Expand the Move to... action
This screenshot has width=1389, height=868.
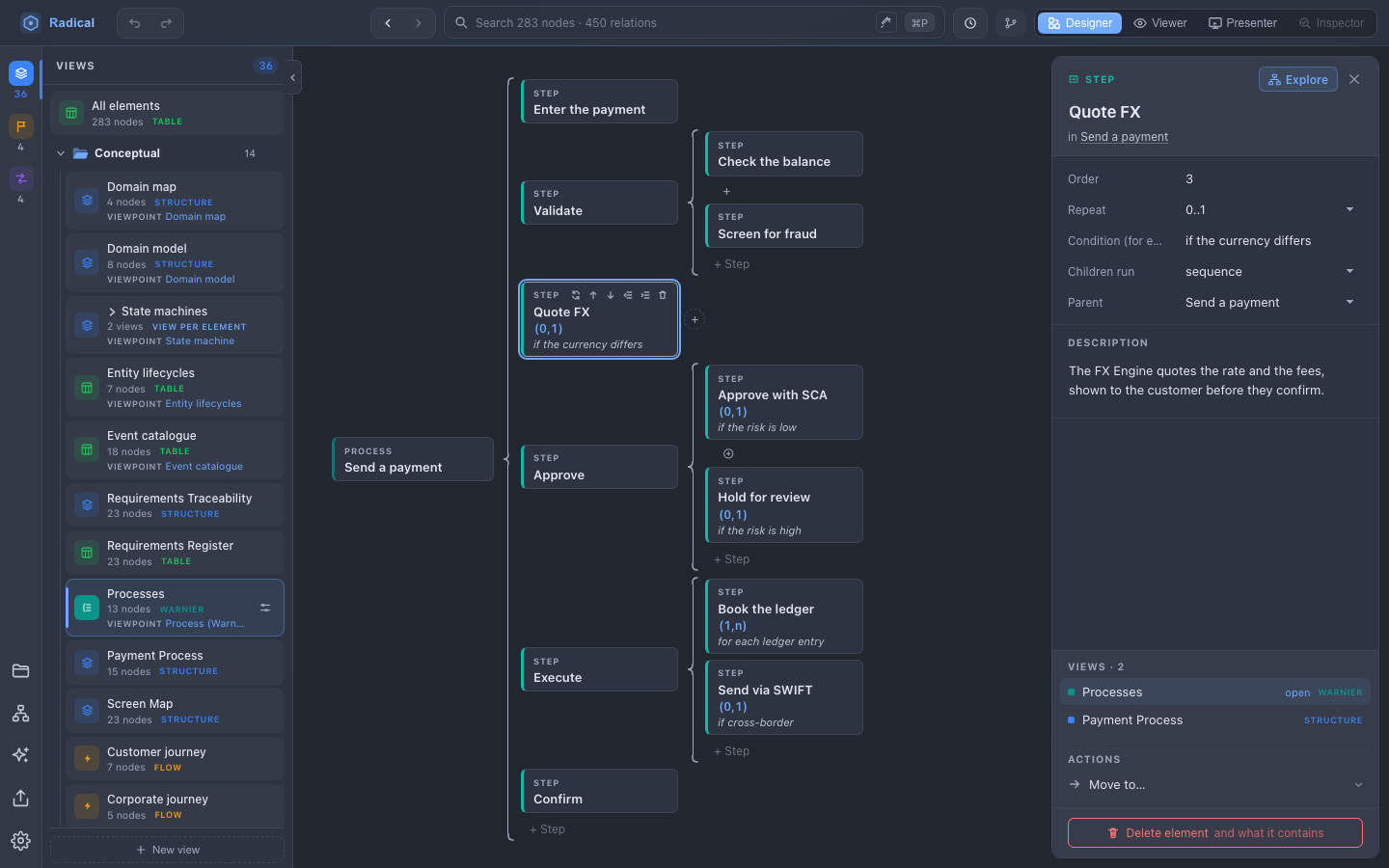[1215, 785]
